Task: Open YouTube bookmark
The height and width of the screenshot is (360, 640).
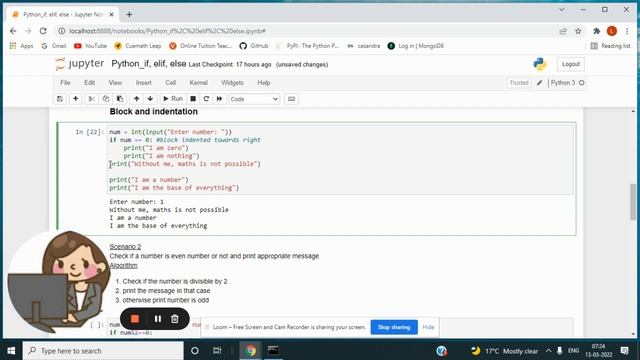Action: pos(90,46)
